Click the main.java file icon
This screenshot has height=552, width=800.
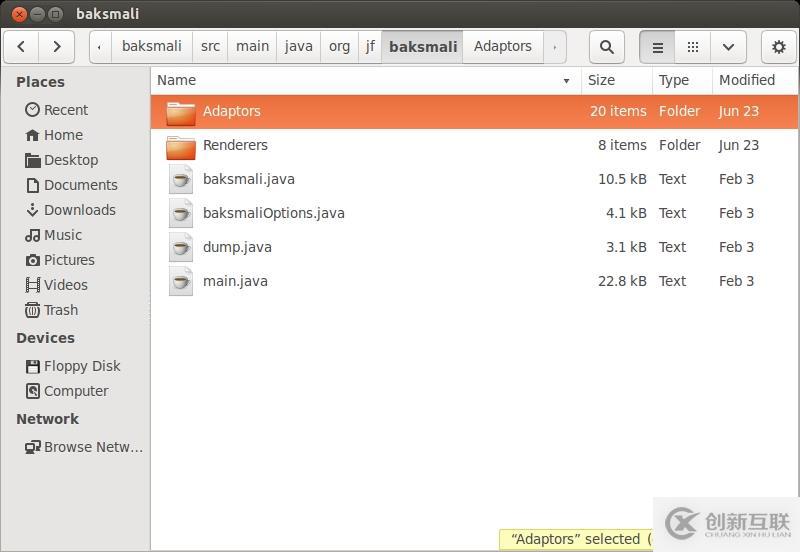point(181,282)
